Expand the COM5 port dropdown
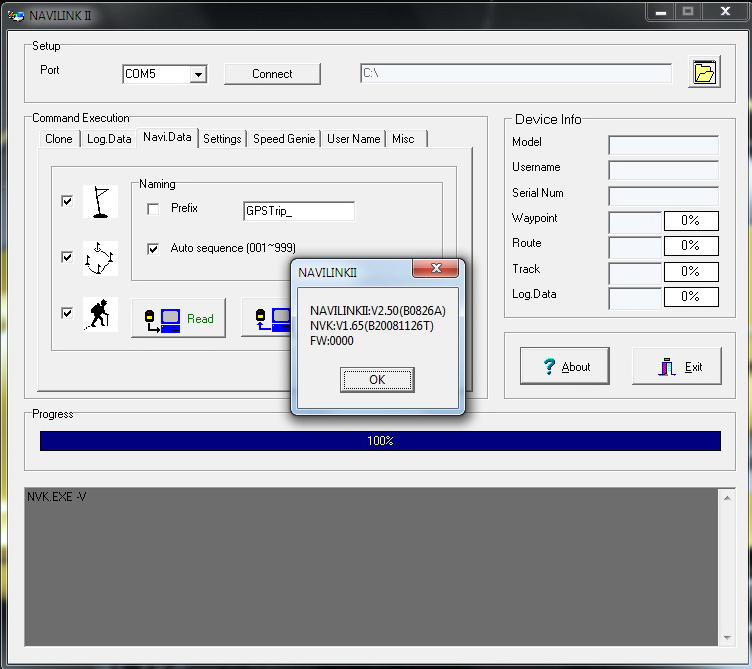 pos(198,74)
